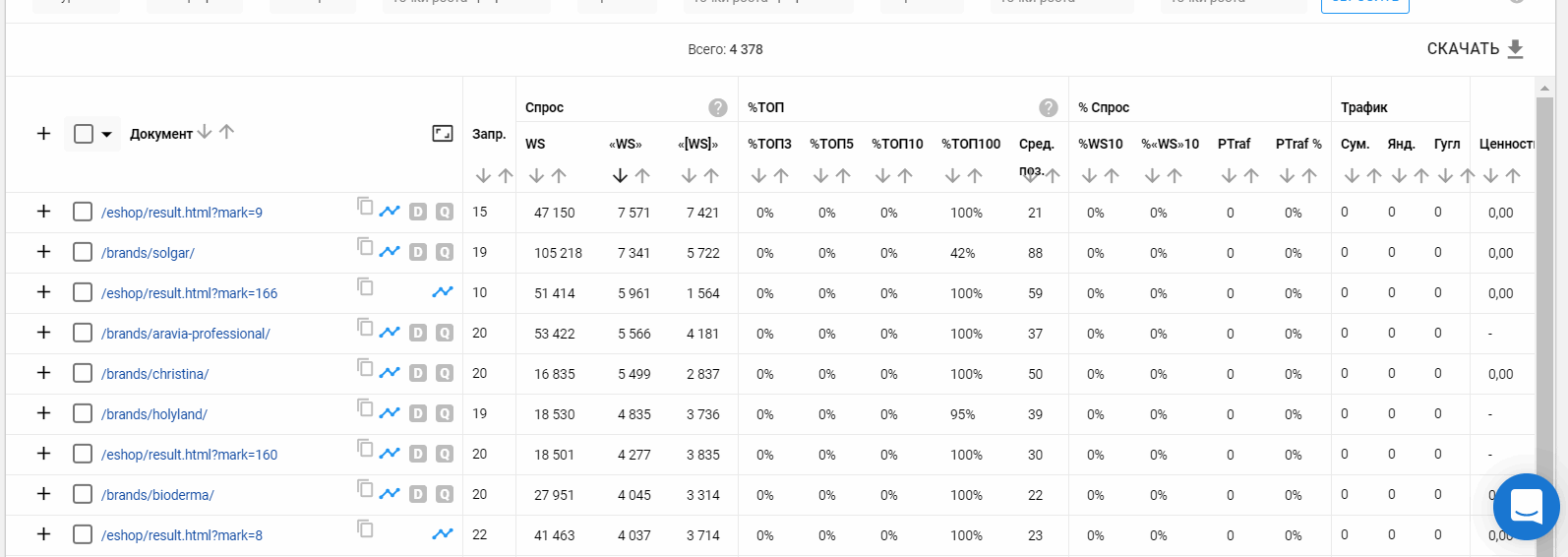Image resolution: width=1568 pixels, height=557 pixels.
Task: Open the chat support bubble
Action: (1526, 507)
